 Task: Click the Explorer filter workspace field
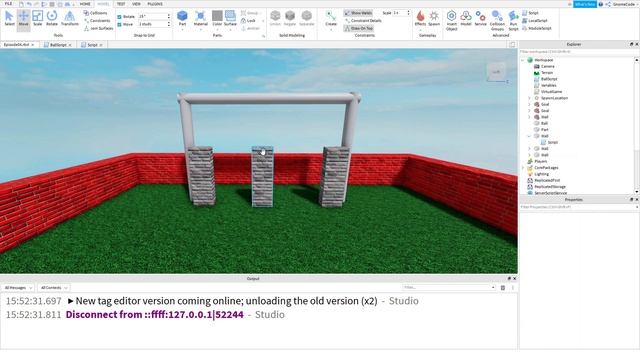[577, 52]
